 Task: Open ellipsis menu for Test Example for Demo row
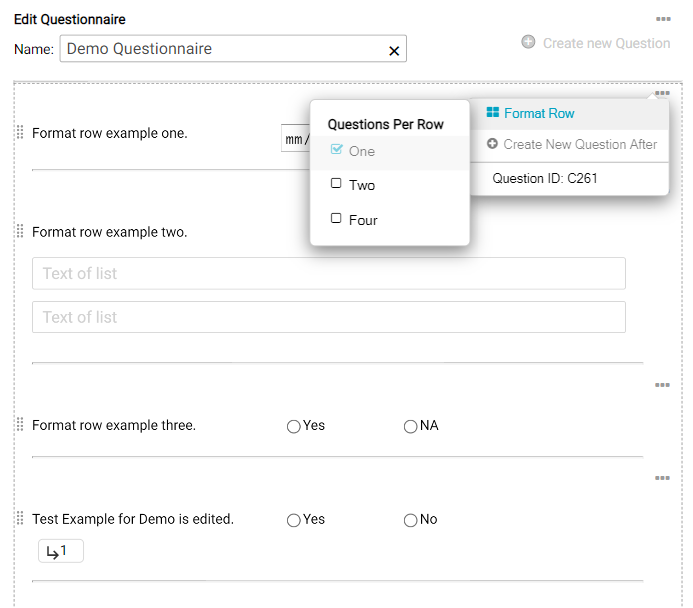pyautogui.click(x=662, y=478)
